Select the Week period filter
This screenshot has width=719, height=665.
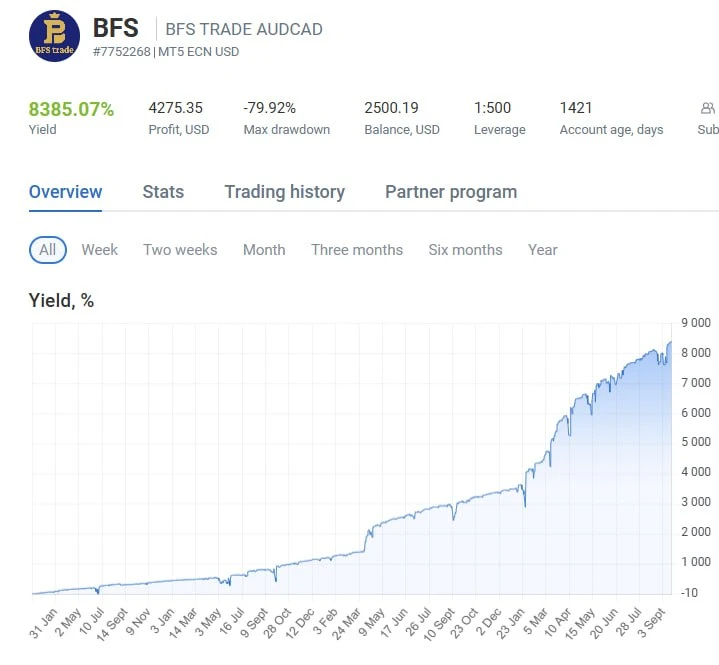[x=100, y=249]
